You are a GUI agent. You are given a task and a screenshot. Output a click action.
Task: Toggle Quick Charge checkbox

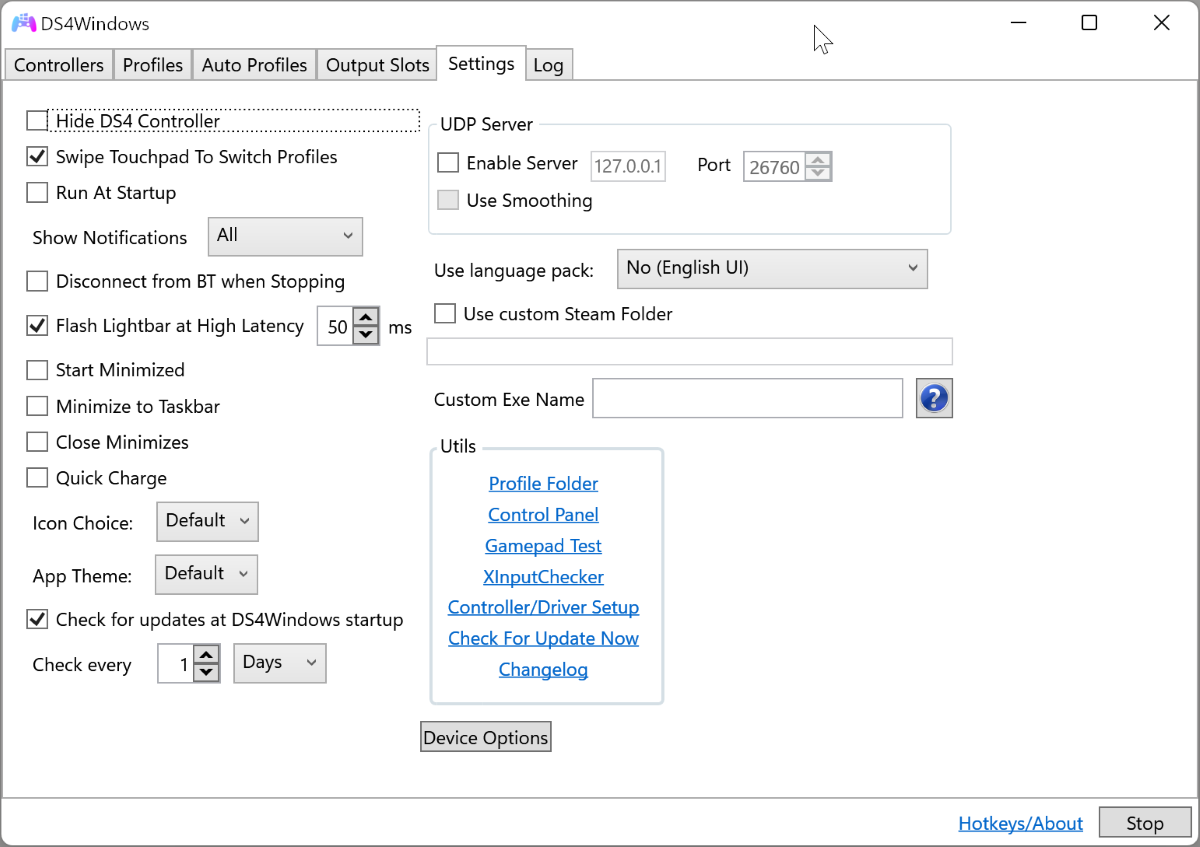point(37,478)
